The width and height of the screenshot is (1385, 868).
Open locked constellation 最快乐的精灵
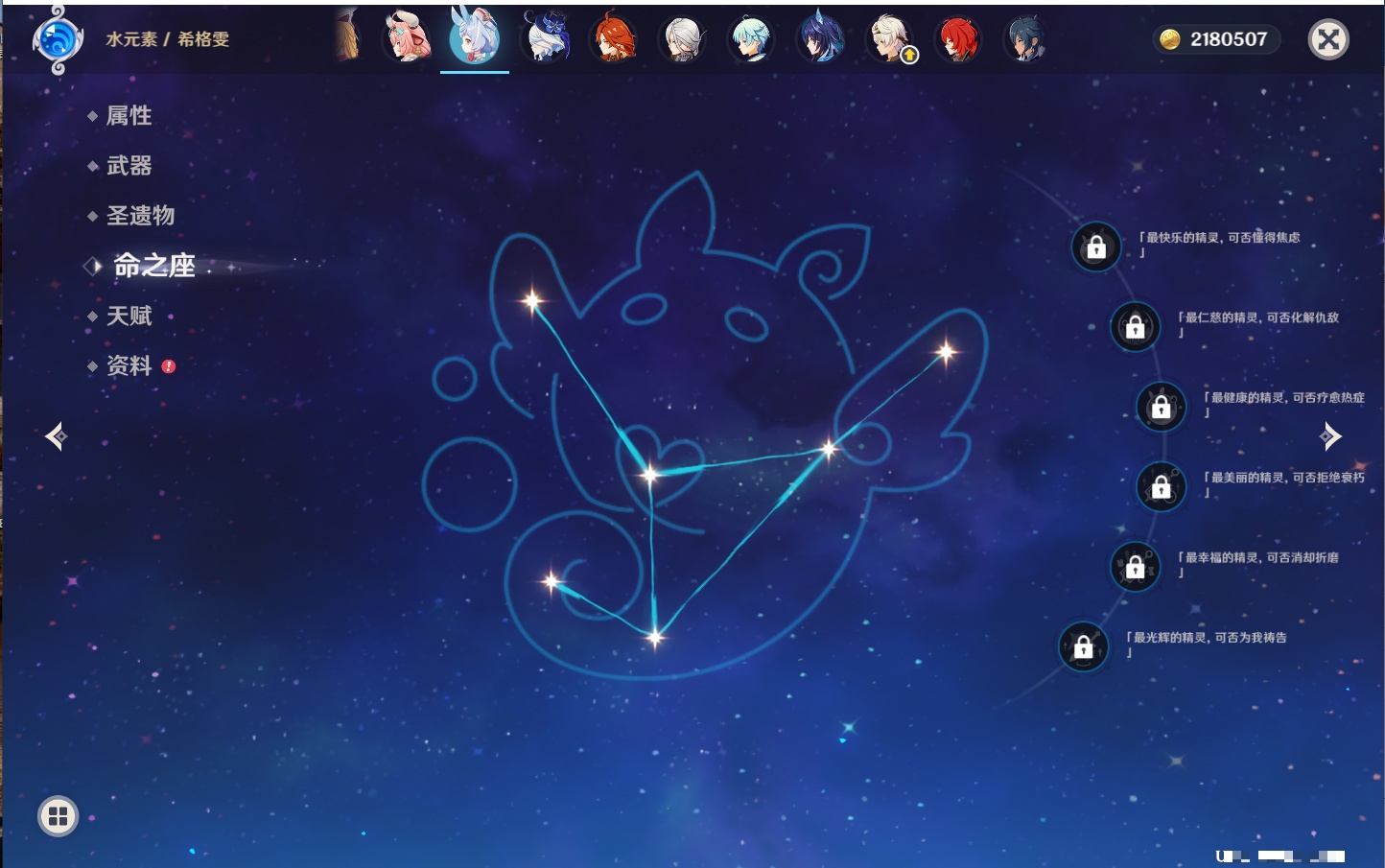click(1095, 247)
